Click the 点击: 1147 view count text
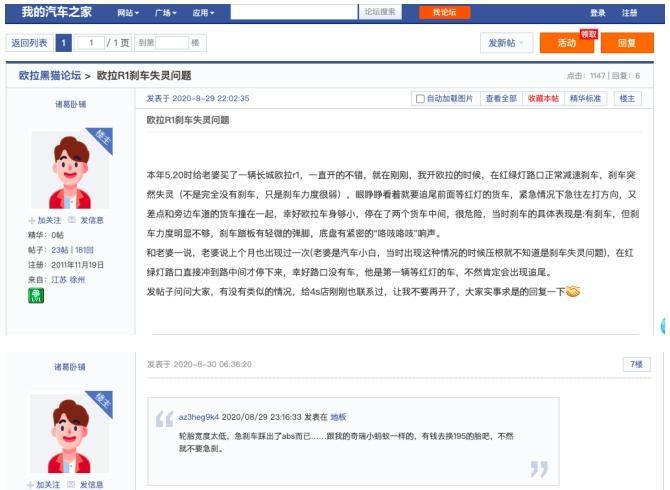Screen dimensions: 670x490 click(586, 76)
